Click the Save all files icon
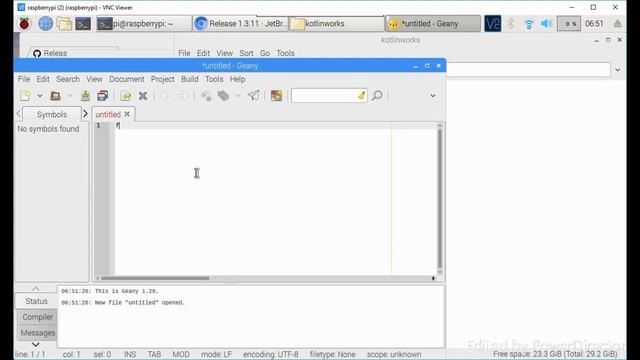 pos(102,96)
